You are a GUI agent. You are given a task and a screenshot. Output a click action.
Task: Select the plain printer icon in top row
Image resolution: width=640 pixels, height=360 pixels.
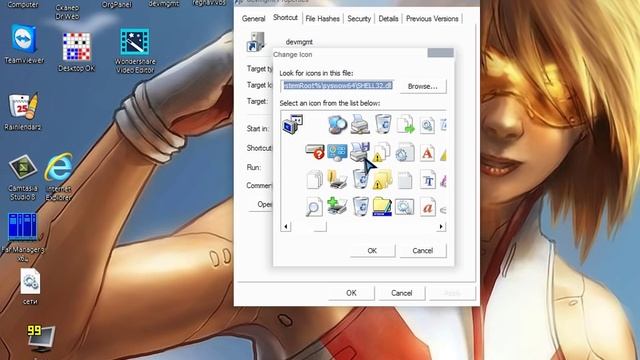click(360, 124)
